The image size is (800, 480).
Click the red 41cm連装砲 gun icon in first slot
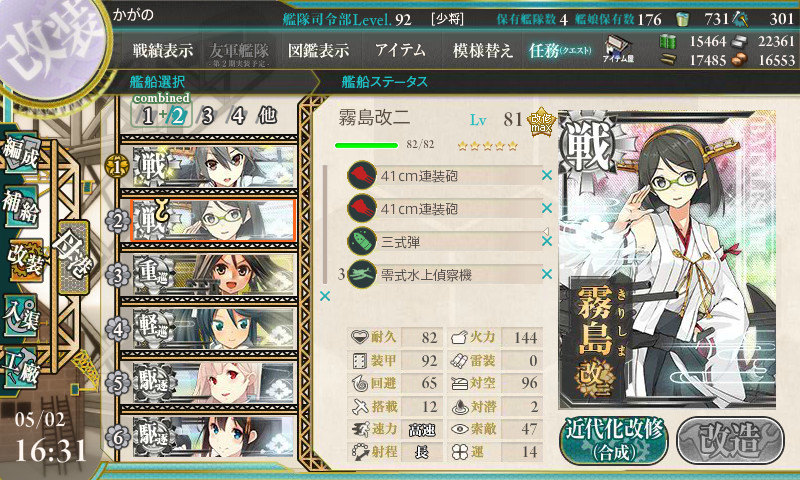362,175
